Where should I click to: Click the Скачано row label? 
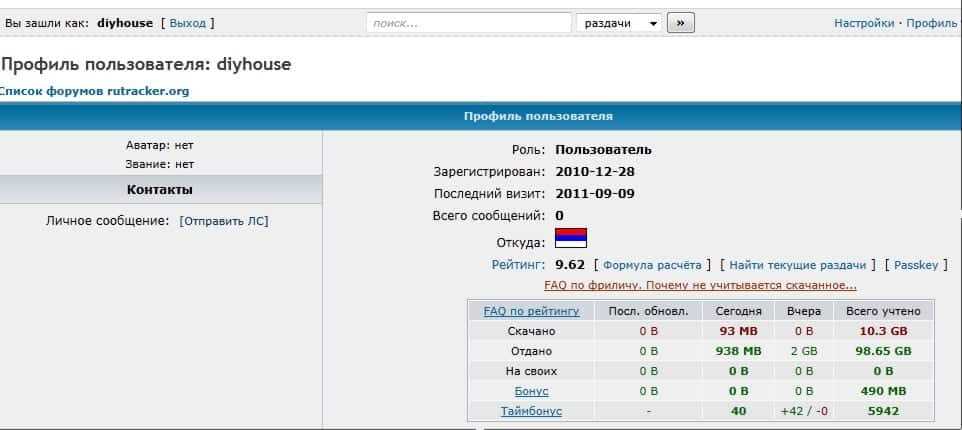(x=531, y=331)
